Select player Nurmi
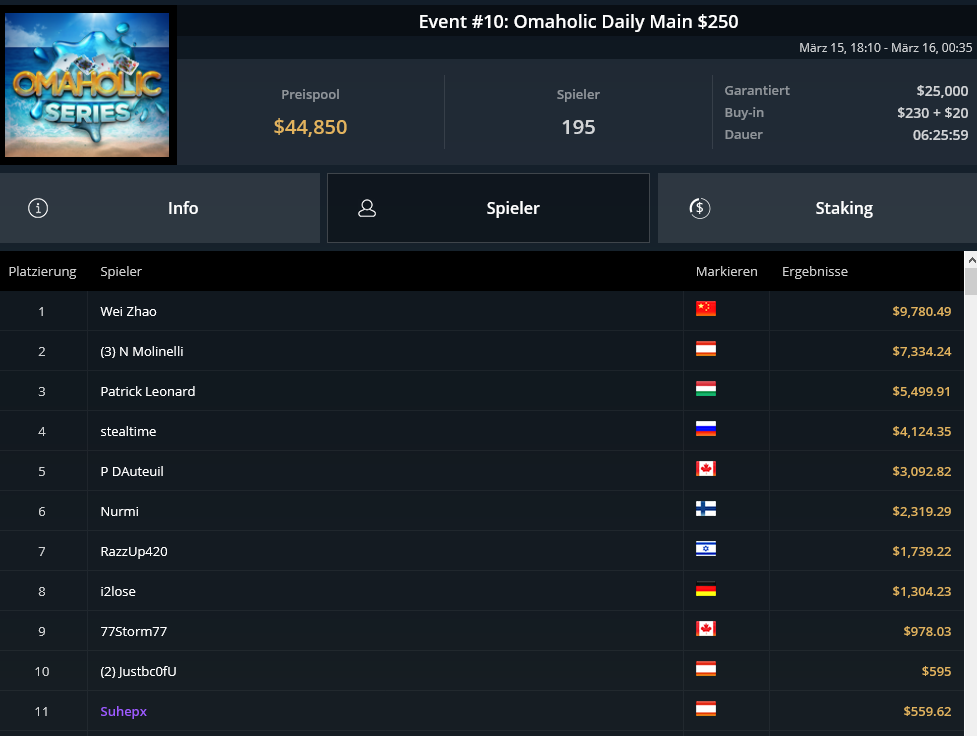 click(x=120, y=511)
